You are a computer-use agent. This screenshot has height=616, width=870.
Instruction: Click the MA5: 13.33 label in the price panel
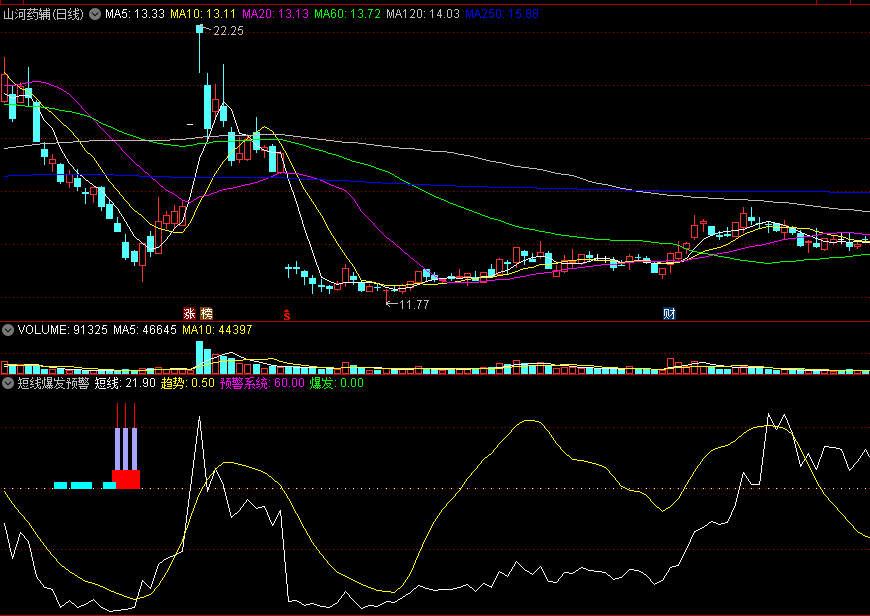(135, 14)
